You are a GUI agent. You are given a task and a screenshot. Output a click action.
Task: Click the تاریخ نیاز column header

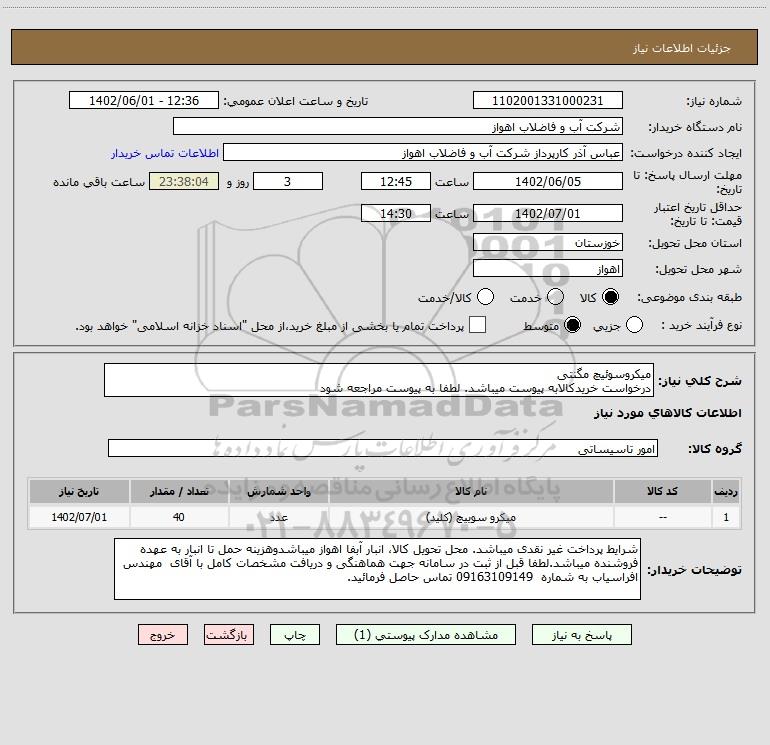coord(79,491)
